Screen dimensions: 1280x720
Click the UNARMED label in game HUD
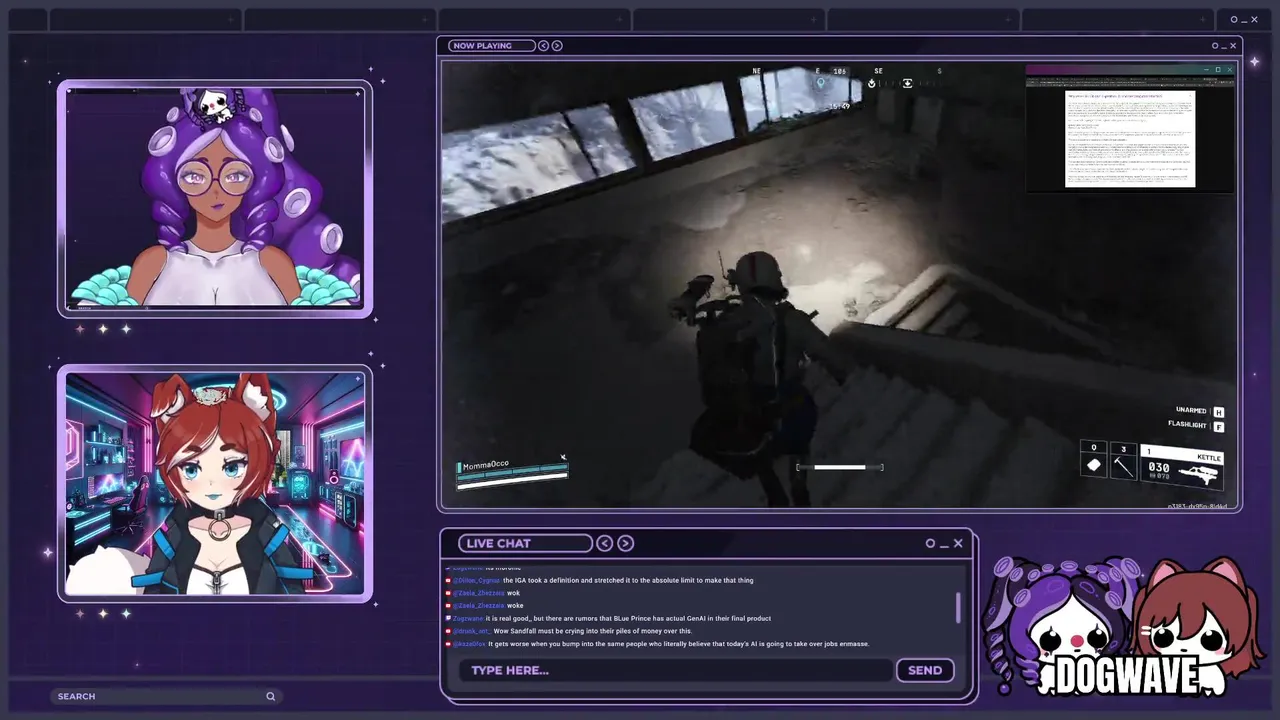coord(1191,411)
